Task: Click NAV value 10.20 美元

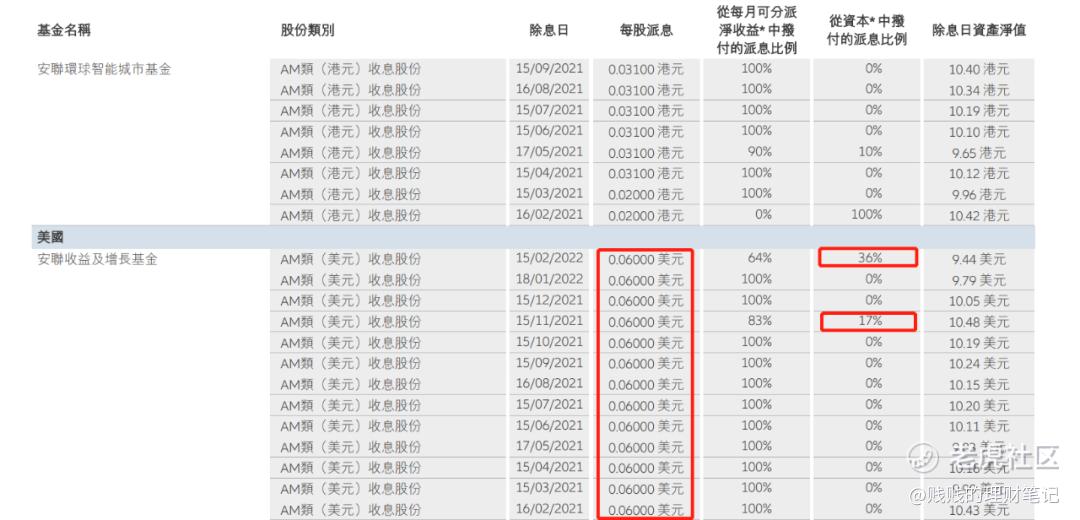Action: 979,405
